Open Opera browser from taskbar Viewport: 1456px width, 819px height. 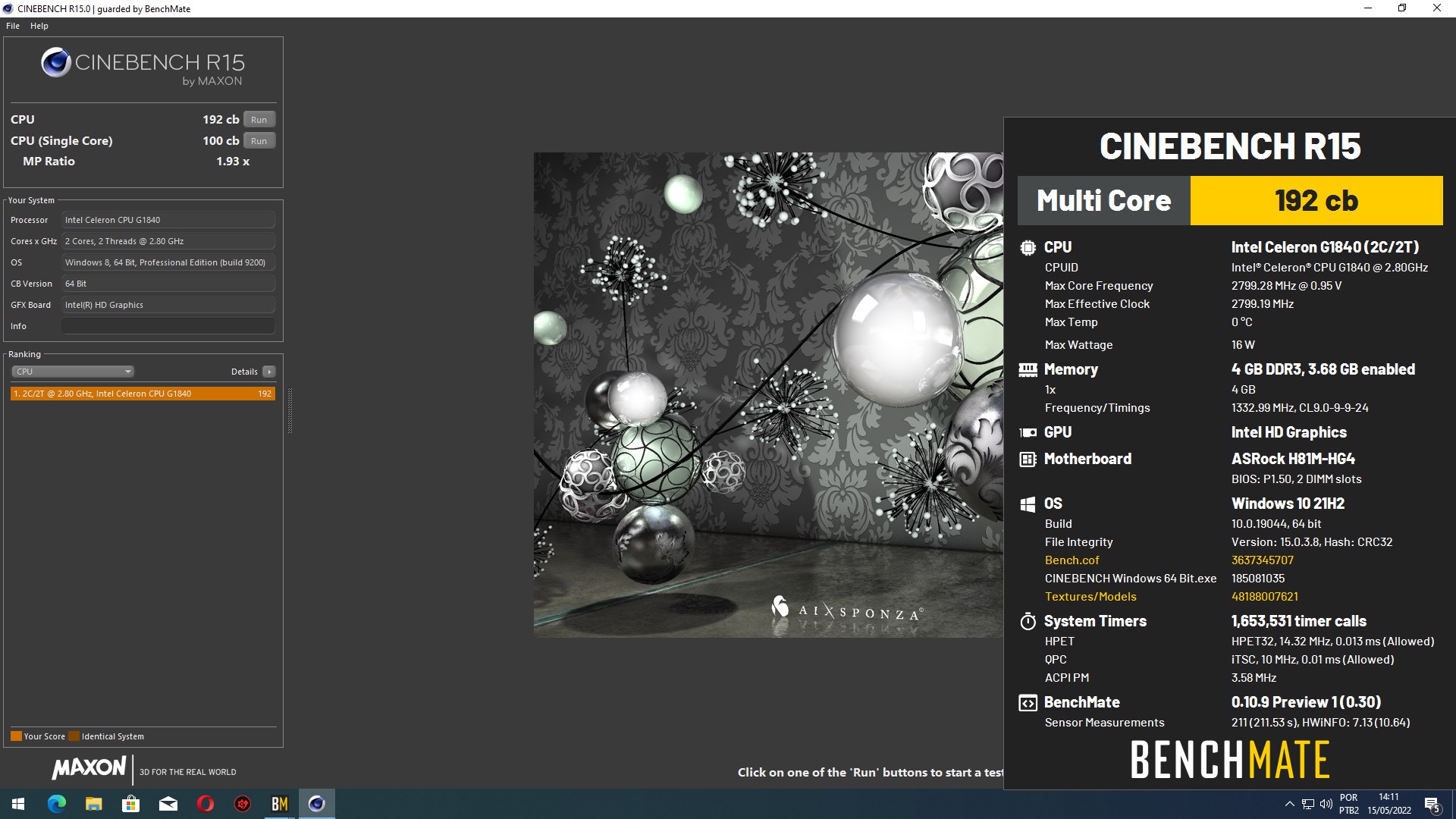pyautogui.click(x=205, y=804)
